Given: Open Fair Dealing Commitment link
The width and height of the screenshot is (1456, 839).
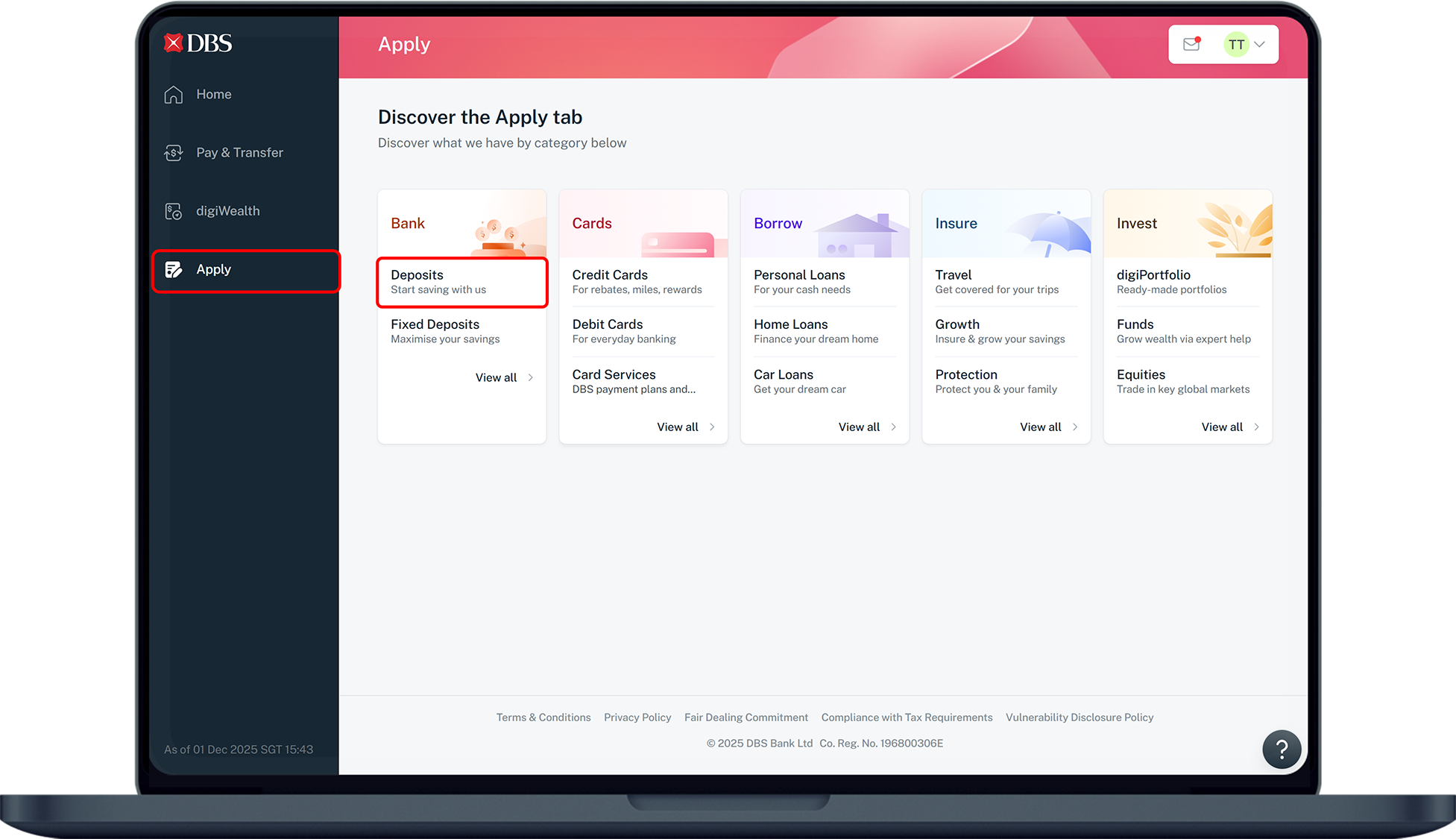Looking at the screenshot, I should click(x=746, y=717).
